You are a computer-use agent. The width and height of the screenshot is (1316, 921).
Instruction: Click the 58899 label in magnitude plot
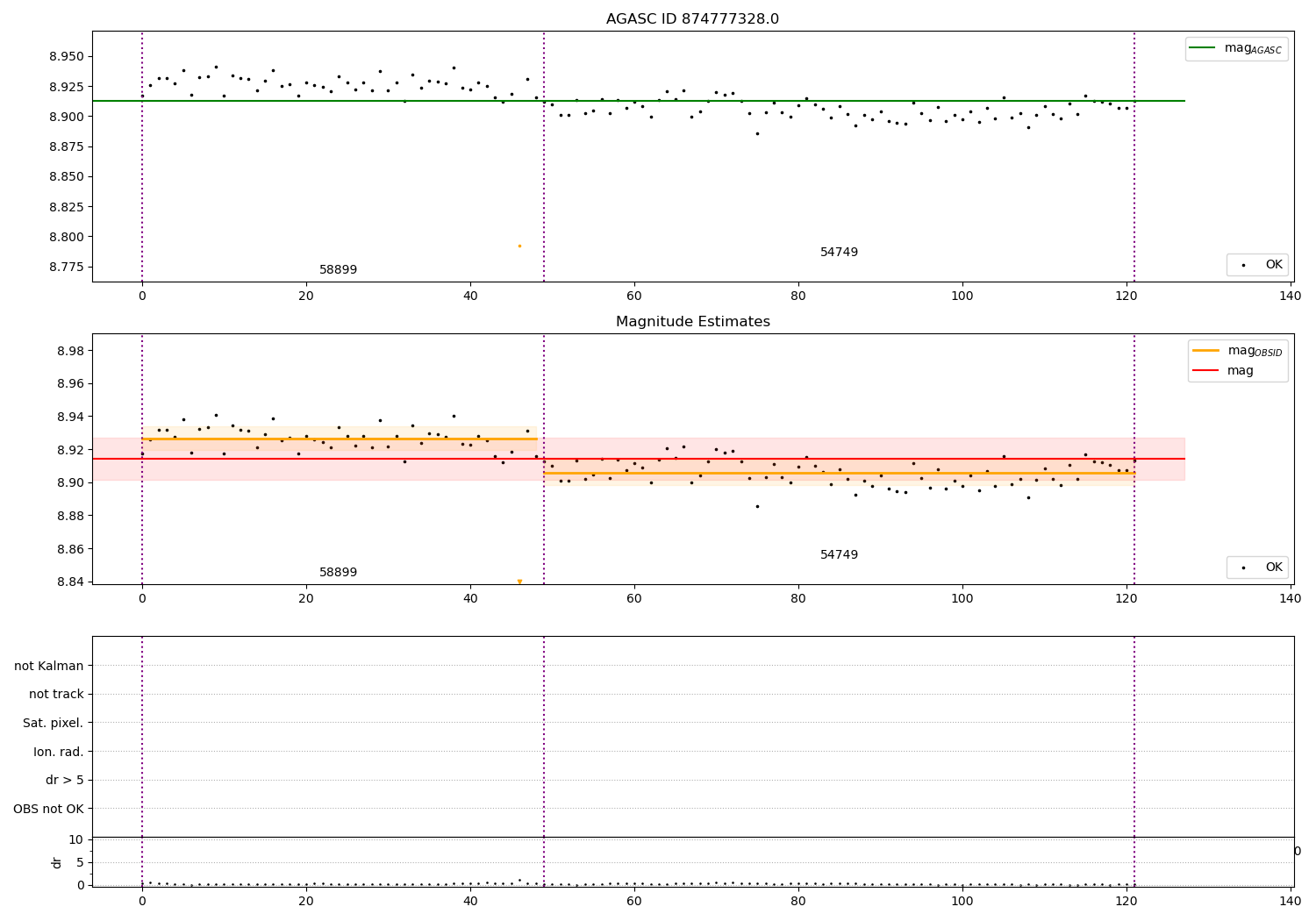338,573
